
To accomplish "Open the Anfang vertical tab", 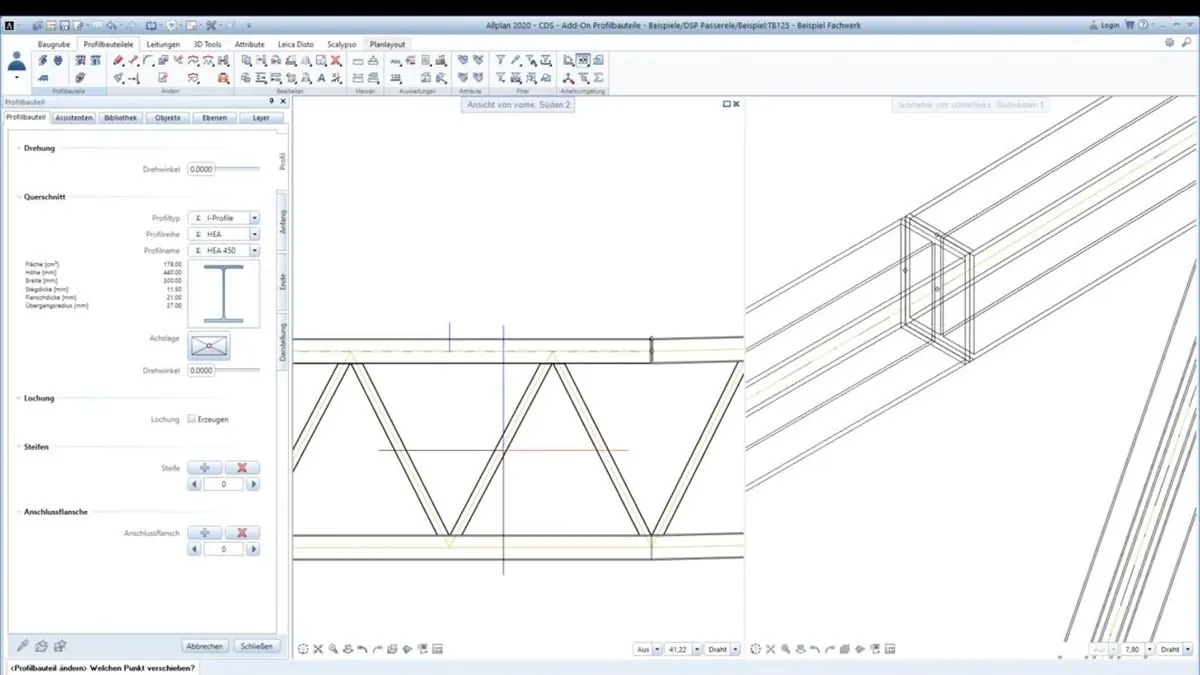I will tap(283, 221).
